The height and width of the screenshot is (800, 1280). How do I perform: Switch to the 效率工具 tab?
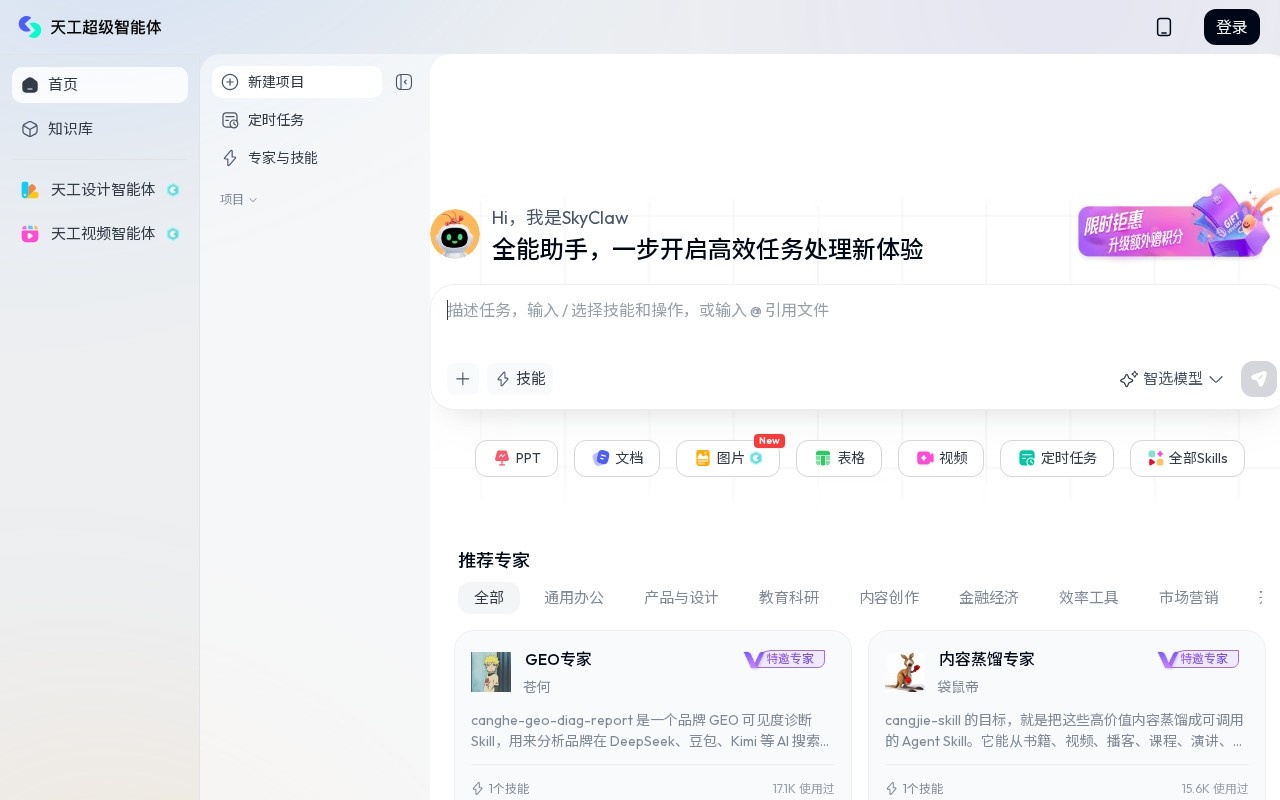click(x=1089, y=598)
